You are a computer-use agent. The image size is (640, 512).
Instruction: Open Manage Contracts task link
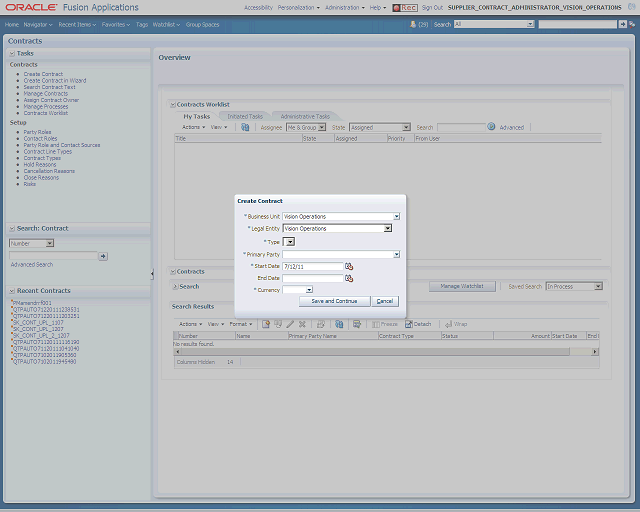(46, 93)
